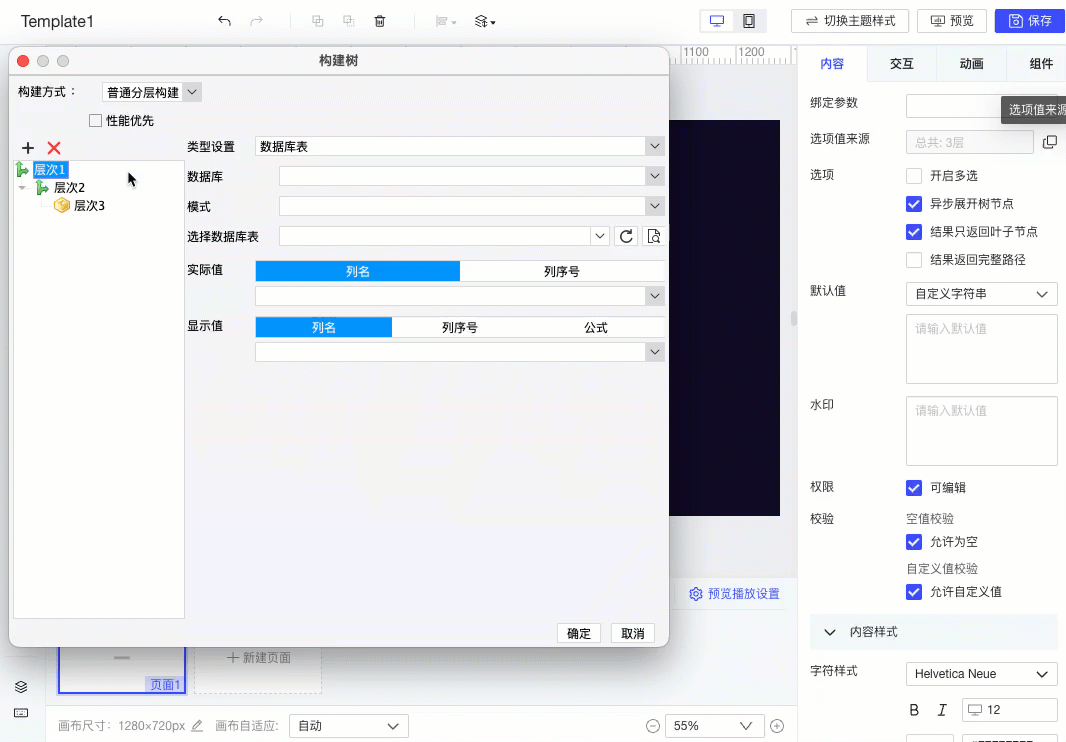The height and width of the screenshot is (742, 1066).
Task: Open the 模式 dropdown
Action: tap(472, 206)
